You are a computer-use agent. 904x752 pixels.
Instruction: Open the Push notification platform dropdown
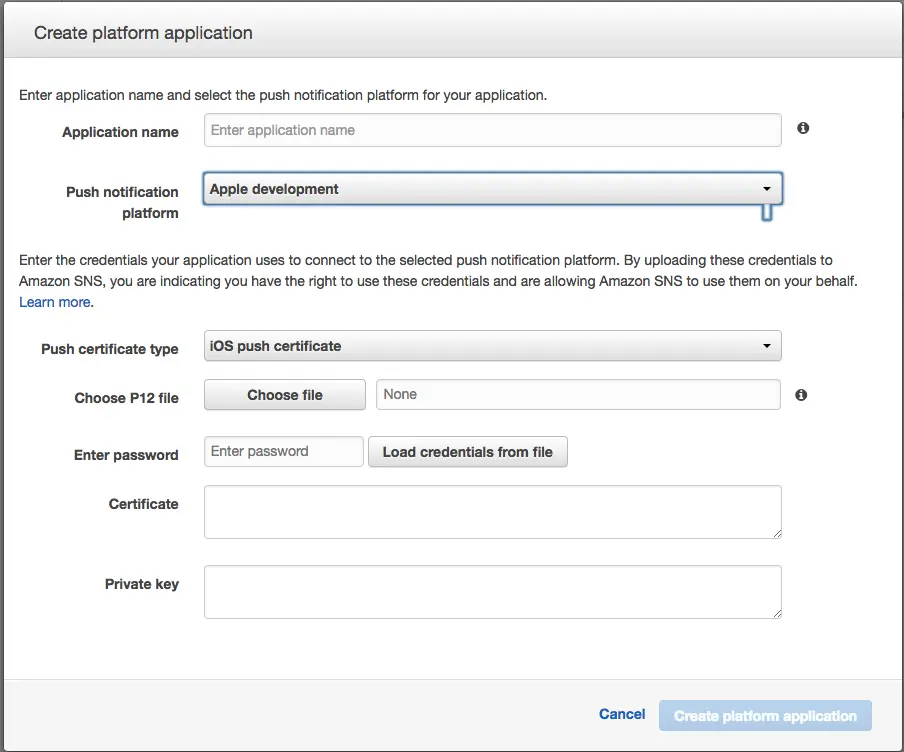tap(492, 189)
